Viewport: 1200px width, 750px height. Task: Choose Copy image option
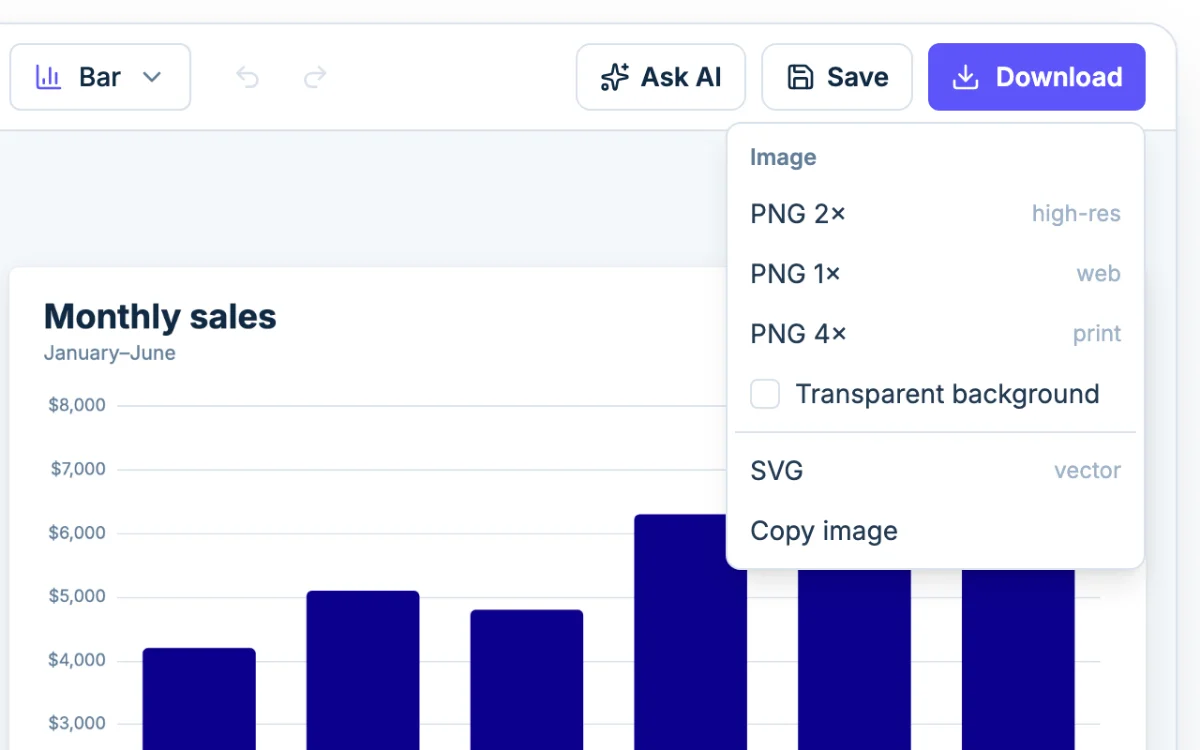click(935, 531)
